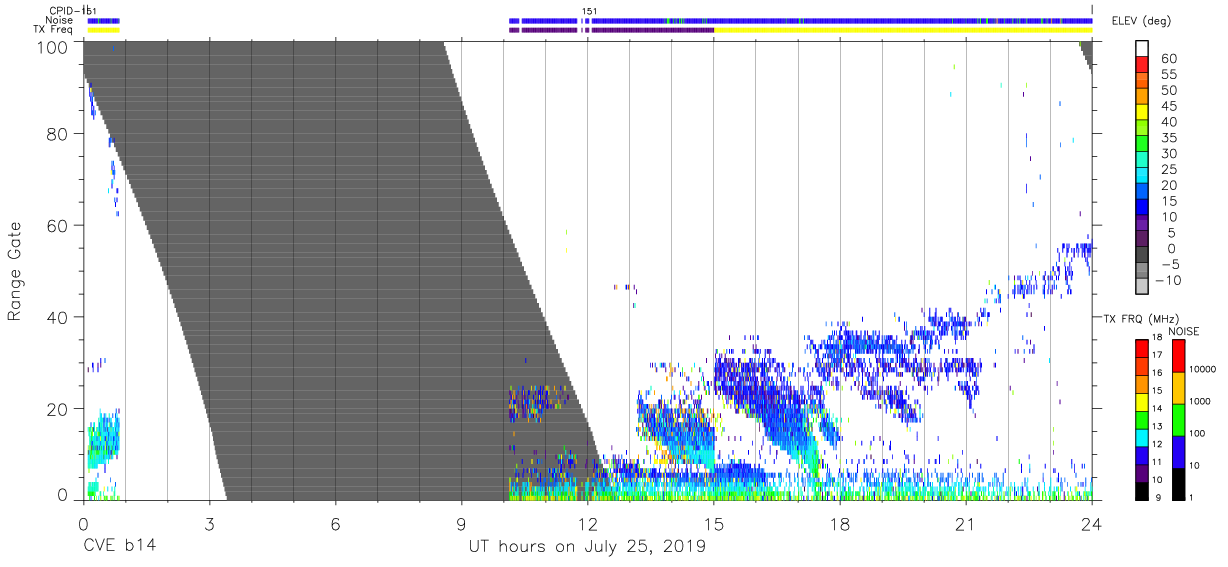1228x567 pixels.
Task: Click the "Range Gate" y-axis label
Action: (15, 271)
